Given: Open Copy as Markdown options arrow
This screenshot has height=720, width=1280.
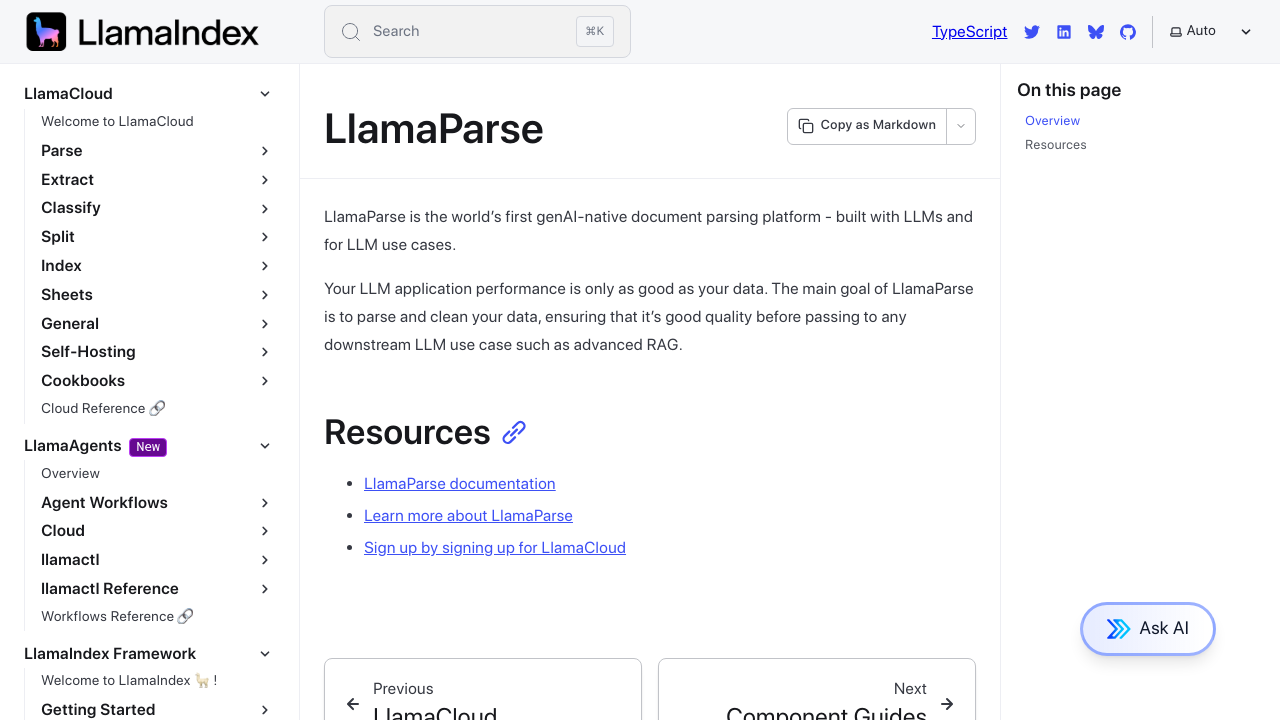Looking at the screenshot, I should tap(961, 126).
